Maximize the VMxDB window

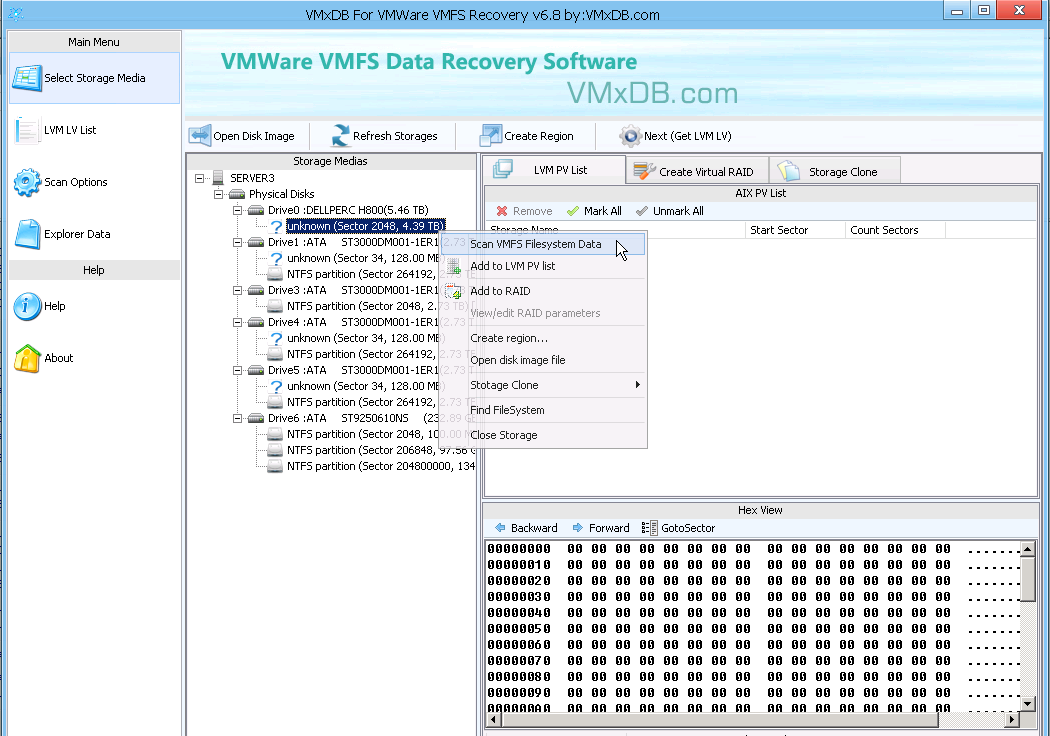point(984,10)
